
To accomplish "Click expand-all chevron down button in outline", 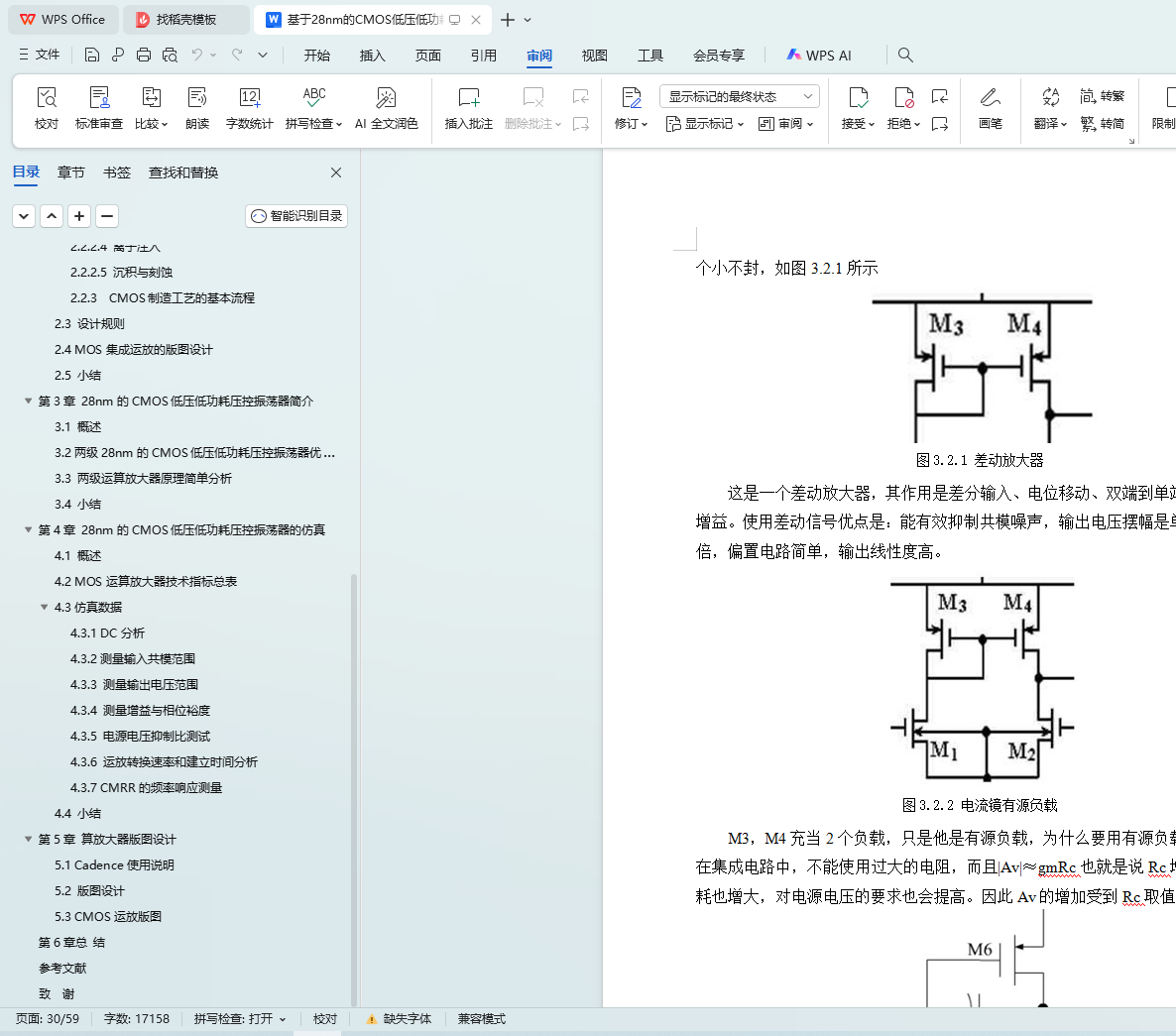I will (24, 216).
